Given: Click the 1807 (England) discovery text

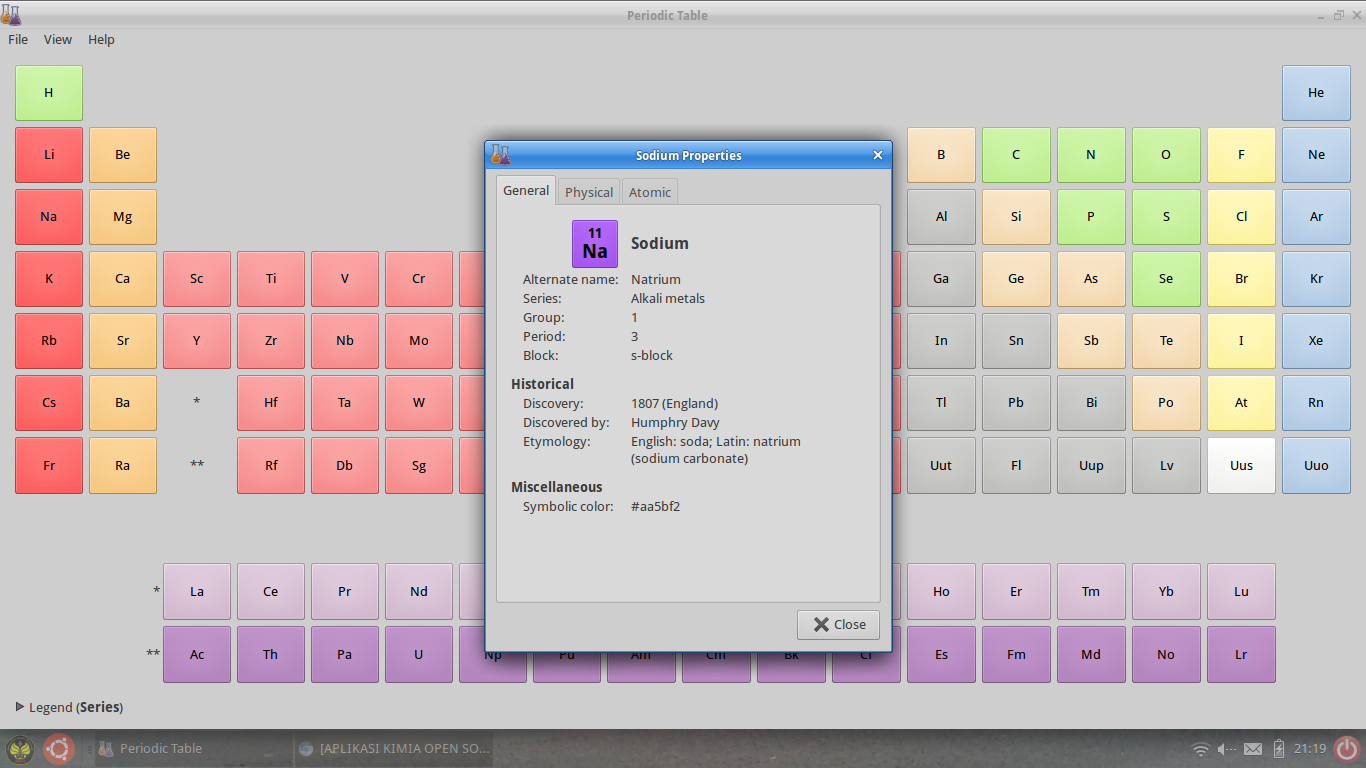Looking at the screenshot, I should (x=674, y=404).
